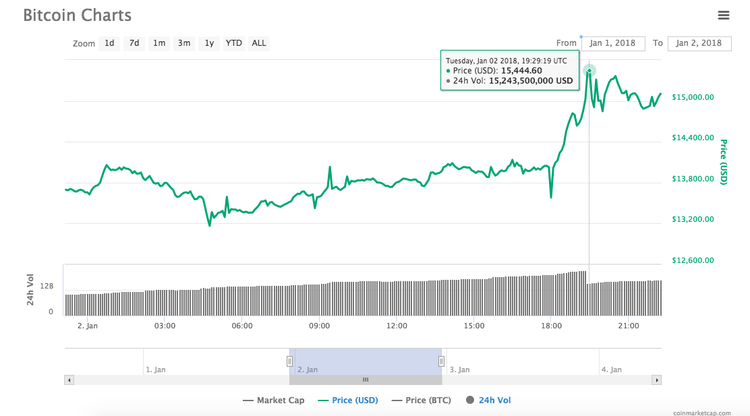Set zoom to 1y

click(209, 43)
